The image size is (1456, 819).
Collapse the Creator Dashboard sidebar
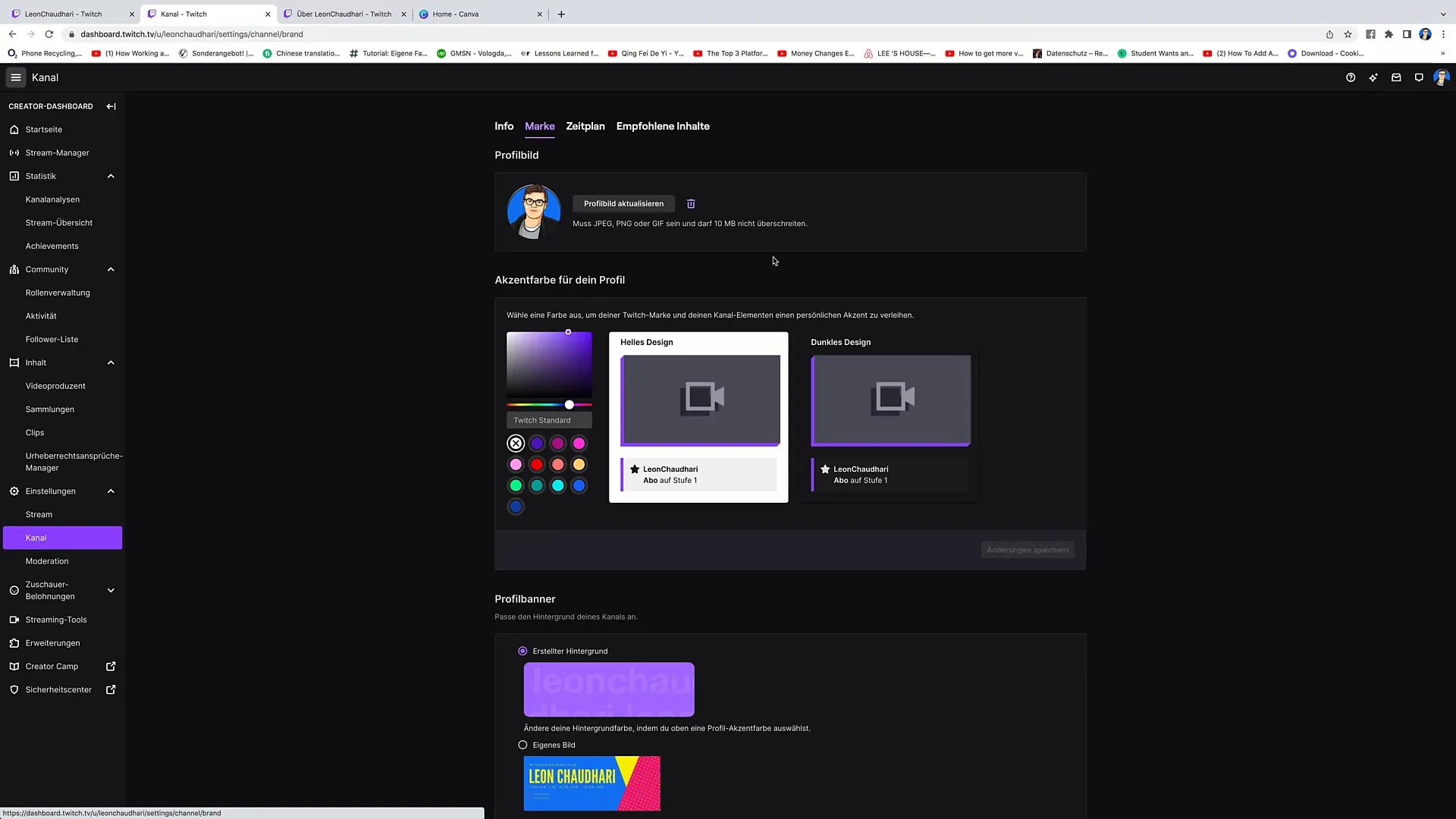click(111, 106)
